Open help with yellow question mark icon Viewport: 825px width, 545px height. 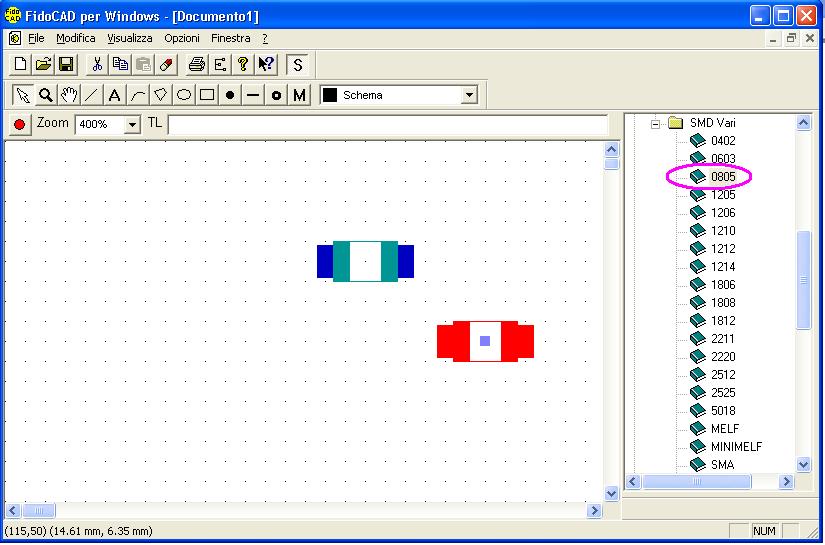coord(243,65)
